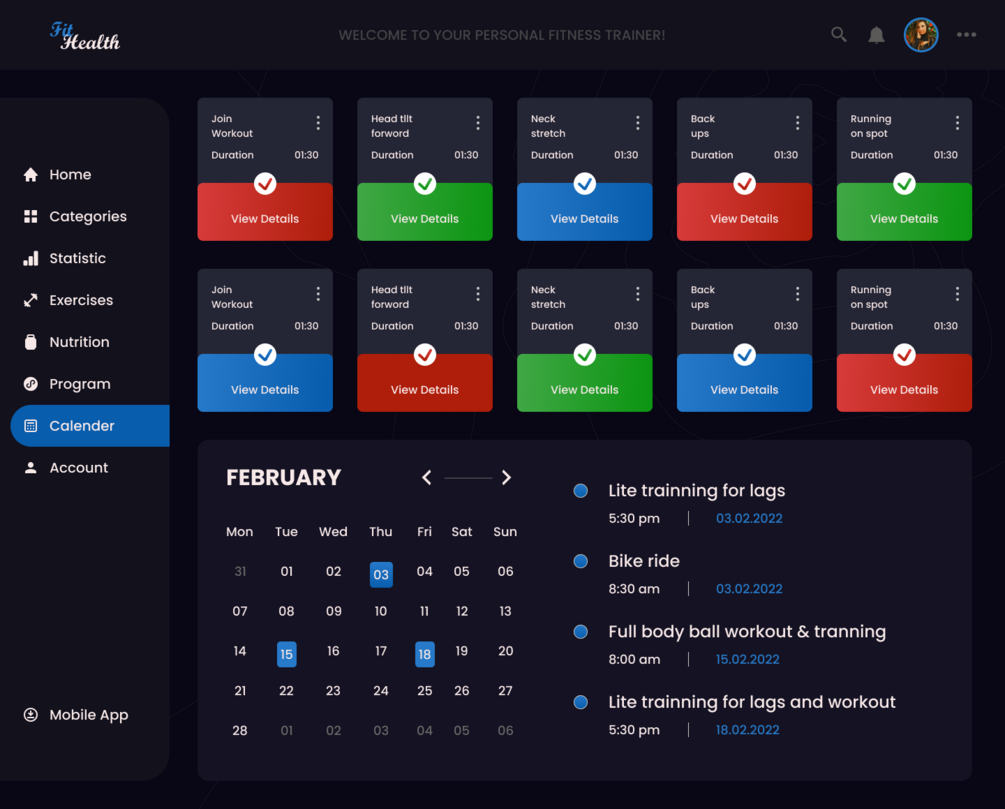The image size is (1005, 809).
Task: Open the Mobile App link
Action: tap(88, 715)
